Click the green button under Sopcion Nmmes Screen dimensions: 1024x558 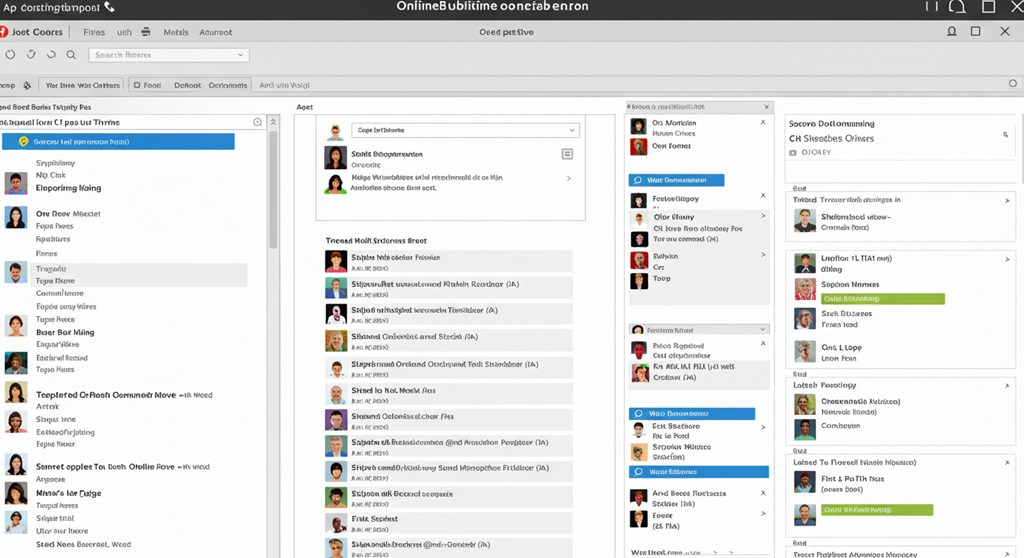pyautogui.click(x=882, y=299)
